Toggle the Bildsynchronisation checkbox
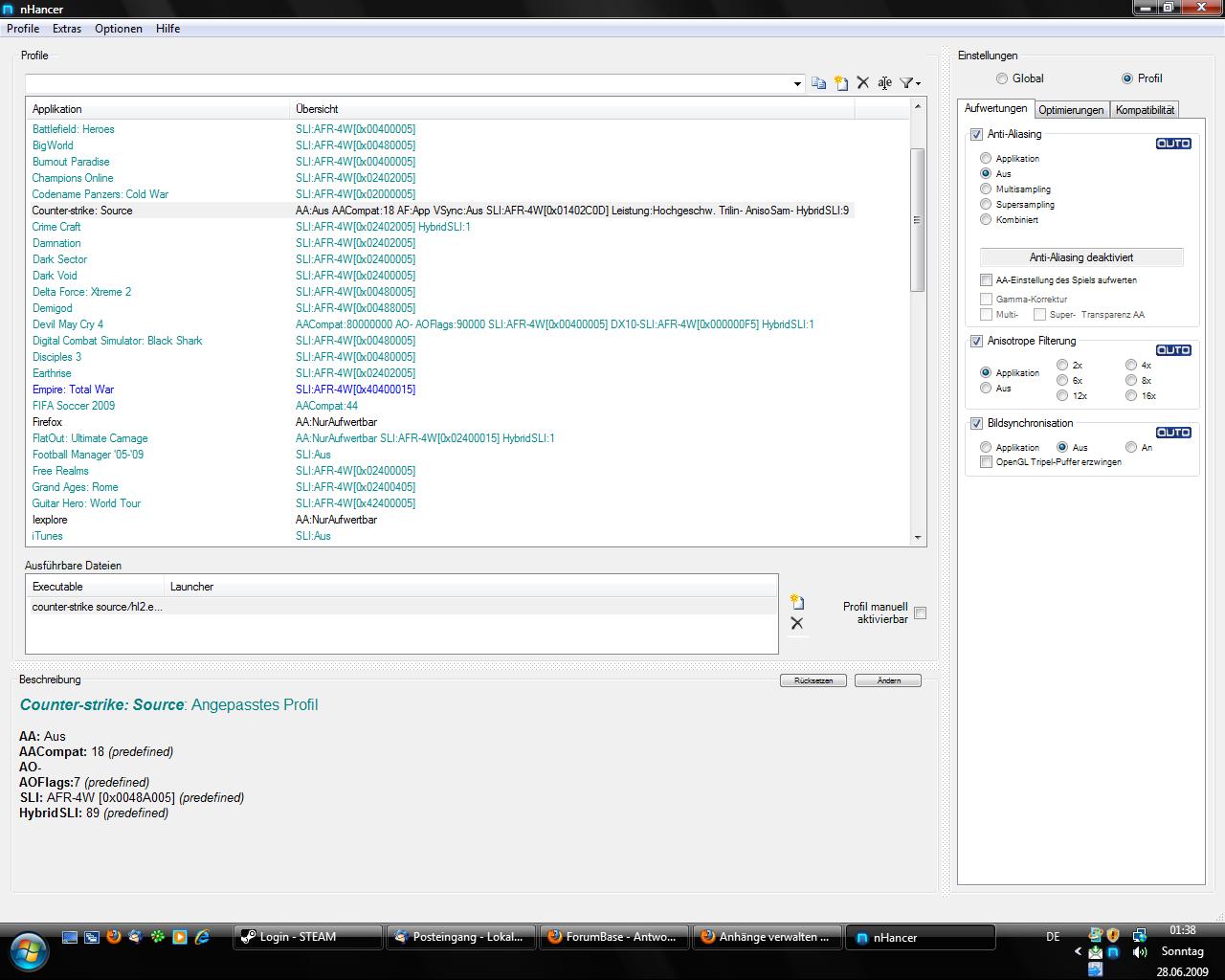The width and height of the screenshot is (1225, 980). [977, 424]
